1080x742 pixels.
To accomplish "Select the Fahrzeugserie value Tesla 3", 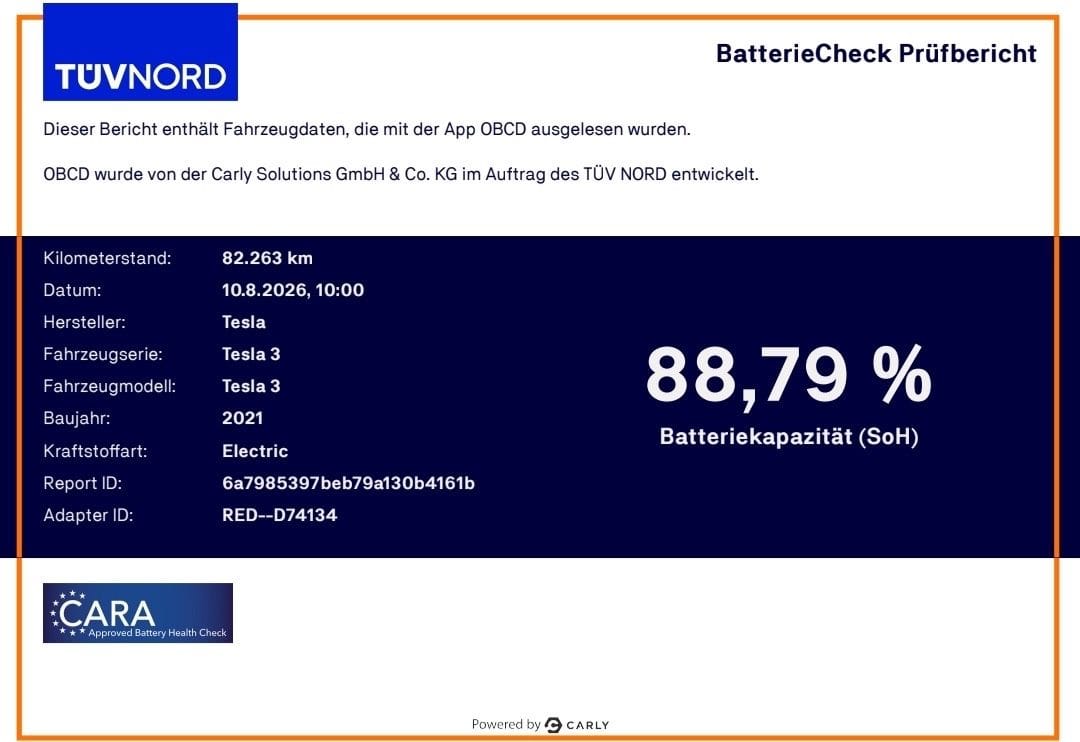I will (x=251, y=354).
